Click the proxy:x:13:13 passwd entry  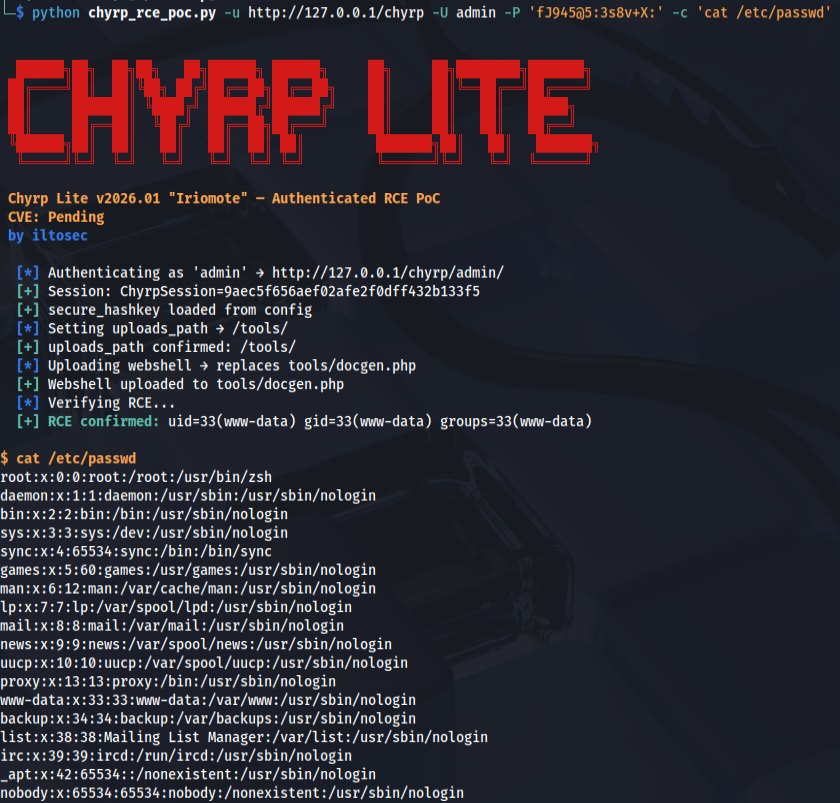coord(168,681)
